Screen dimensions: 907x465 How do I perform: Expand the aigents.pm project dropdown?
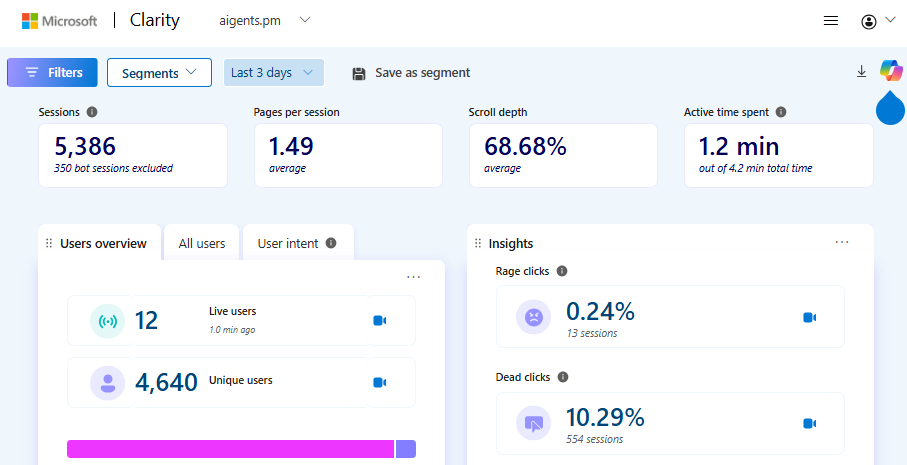[x=265, y=21]
